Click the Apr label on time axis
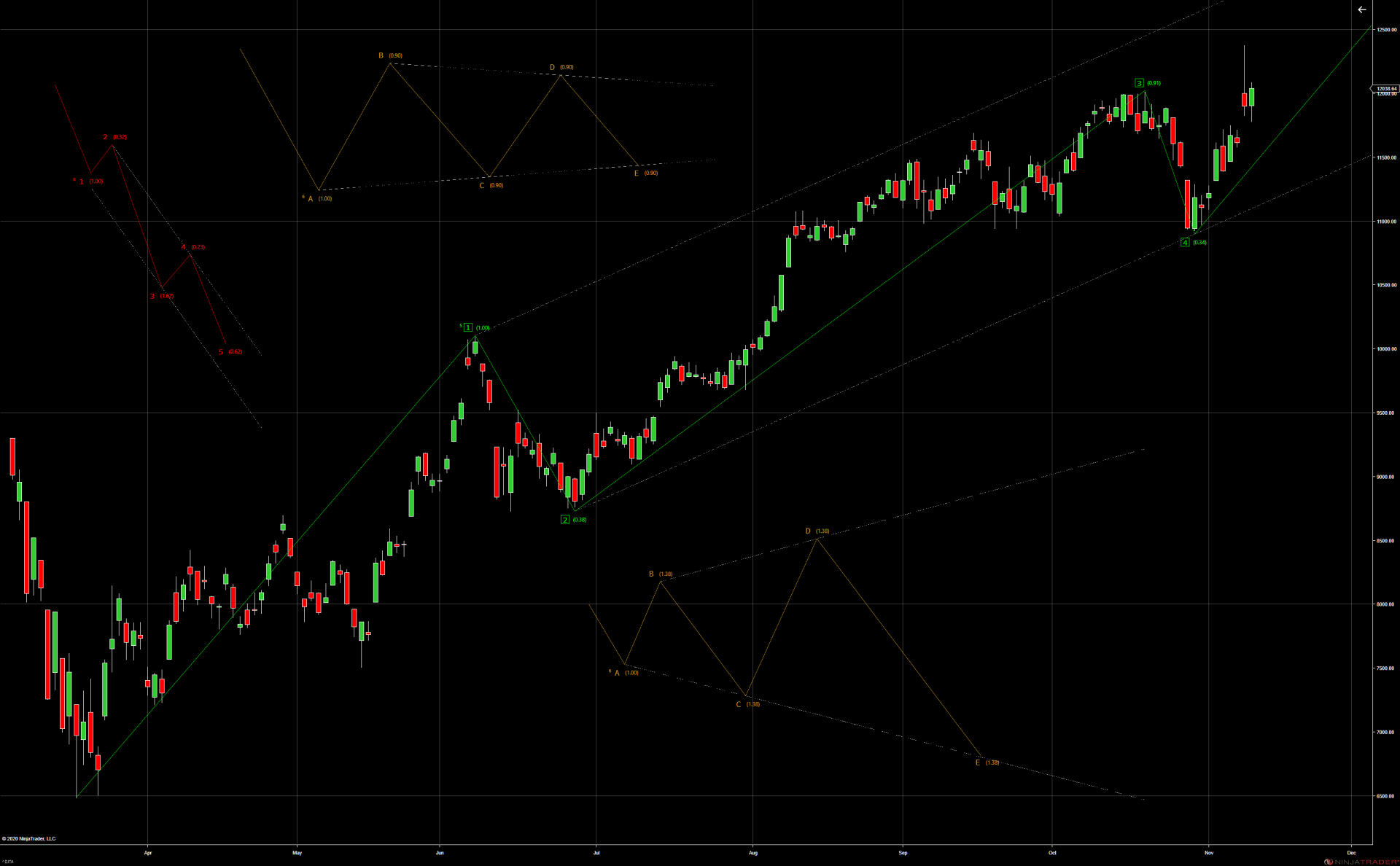1400x866 pixels. pyautogui.click(x=148, y=852)
